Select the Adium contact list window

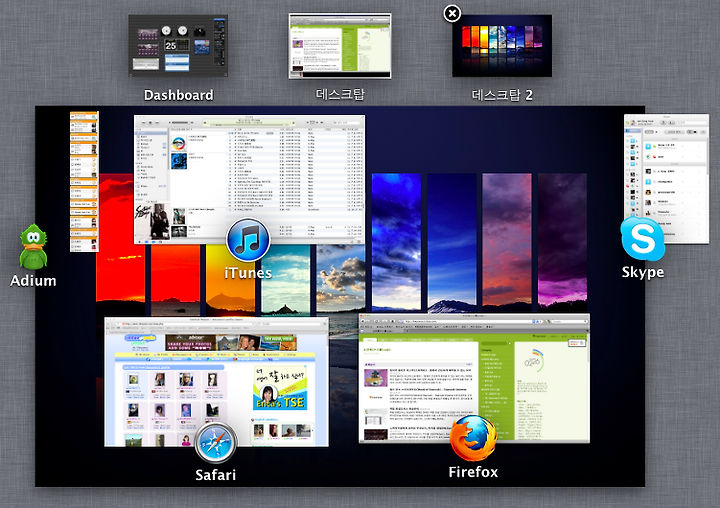84,181
